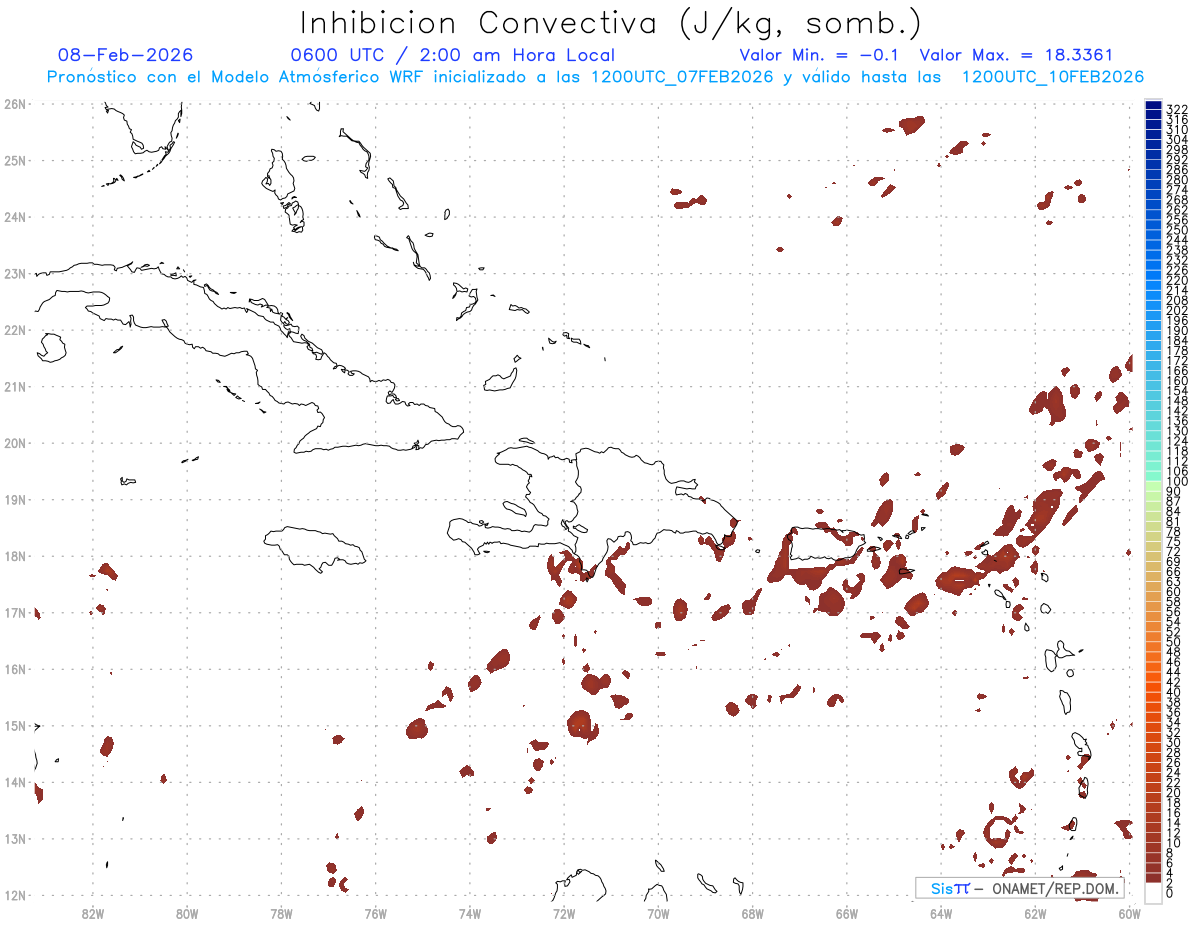Click the "74W" longitude label
Screen dimensions: 1200x927
470,913
